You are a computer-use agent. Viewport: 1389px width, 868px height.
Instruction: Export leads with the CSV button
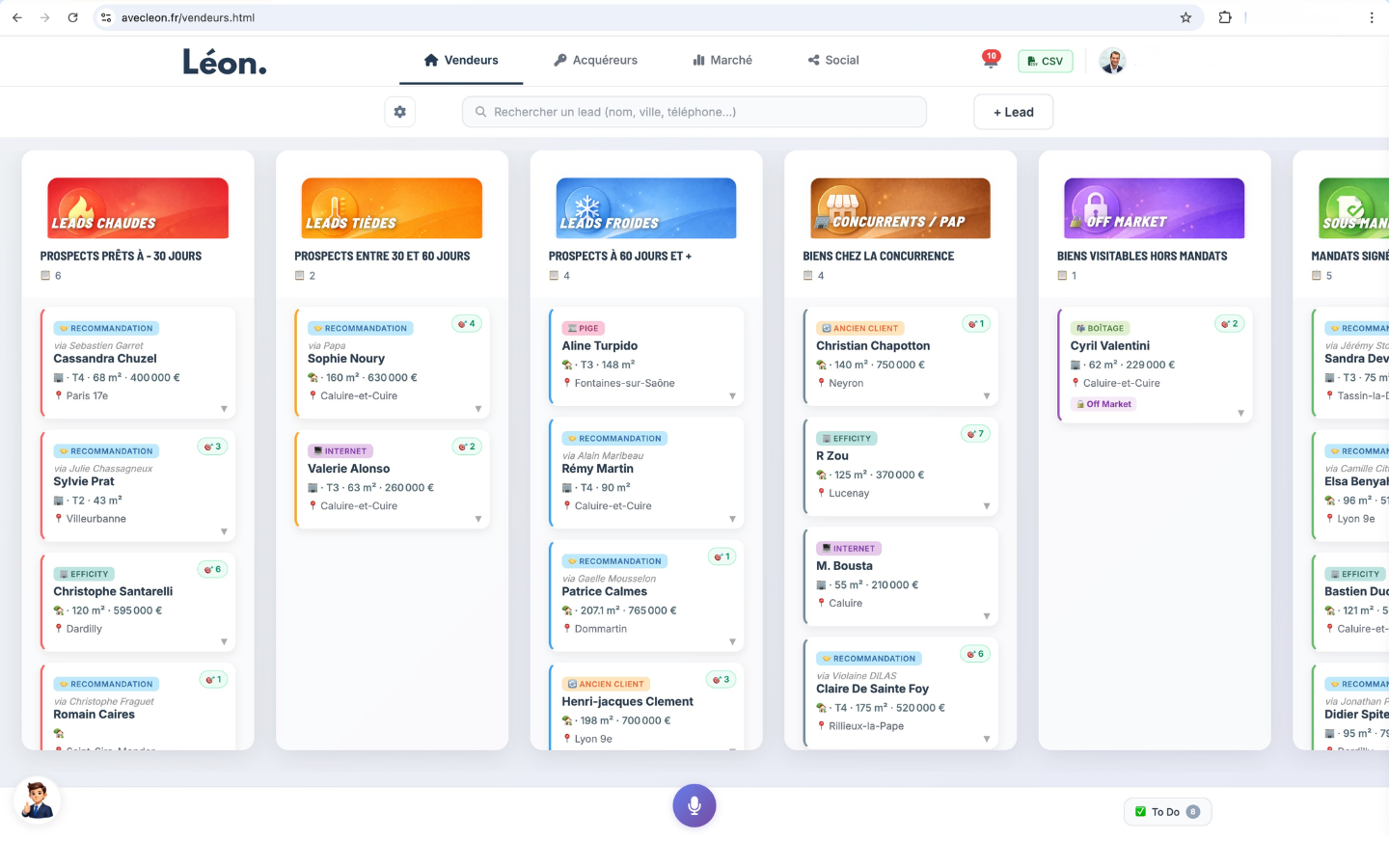coord(1045,61)
